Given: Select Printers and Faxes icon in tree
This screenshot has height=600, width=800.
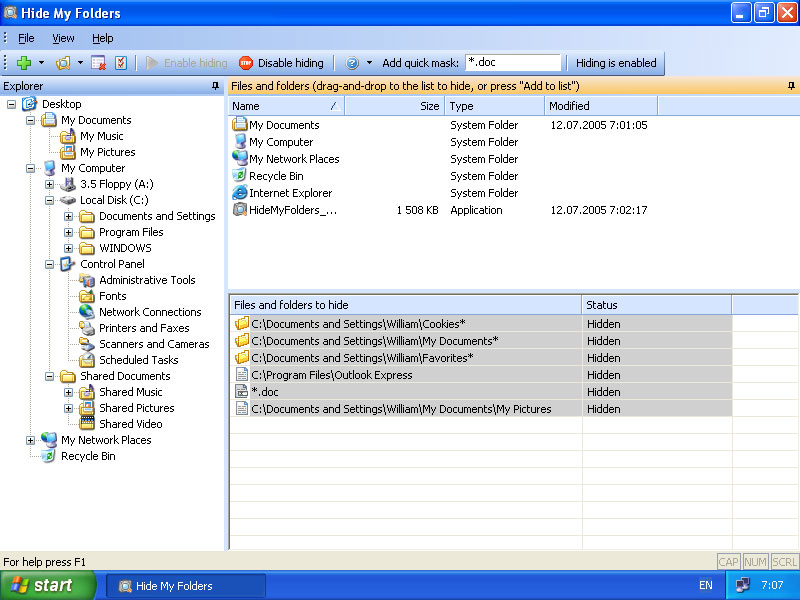Looking at the screenshot, I should click(87, 328).
